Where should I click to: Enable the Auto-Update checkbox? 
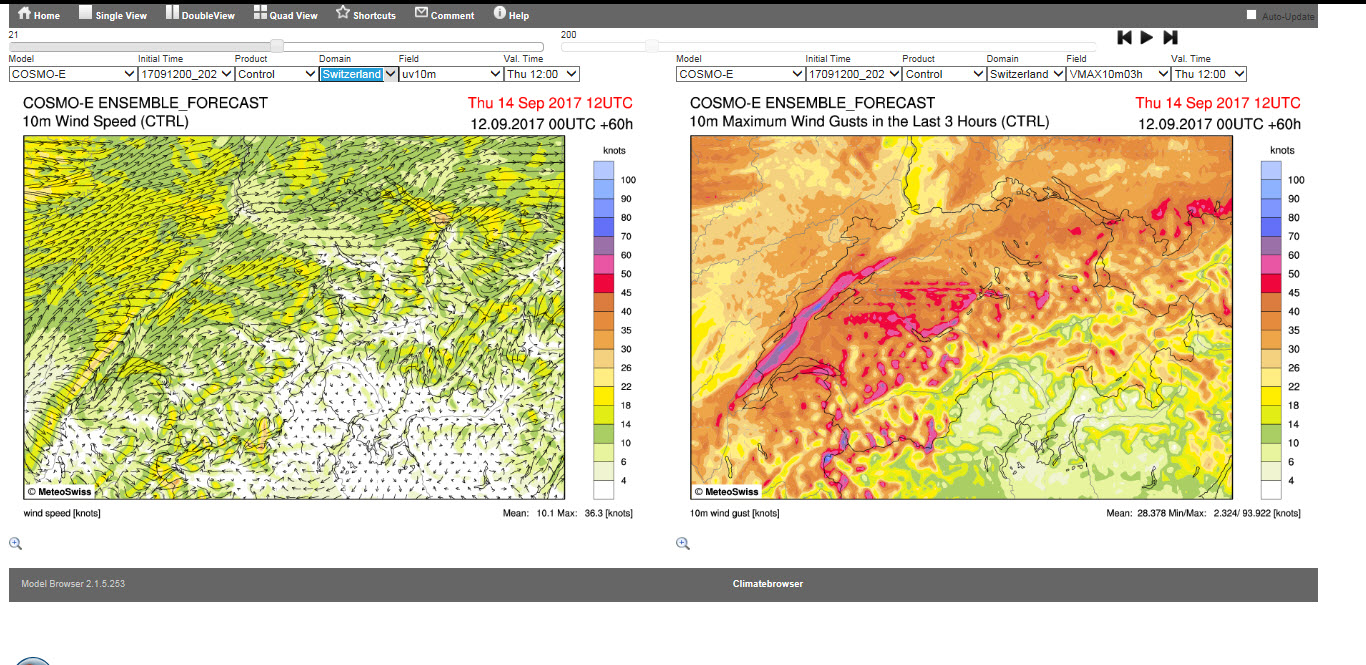[1251, 15]
